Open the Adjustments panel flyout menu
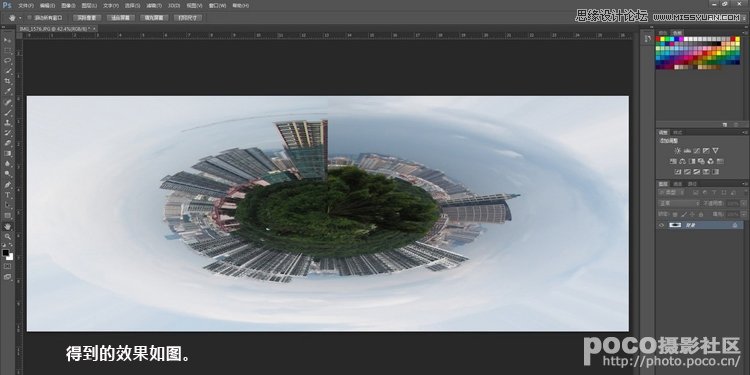Viewport: 750px width, 375px height. pyautogui.click(x=744, y=132)
